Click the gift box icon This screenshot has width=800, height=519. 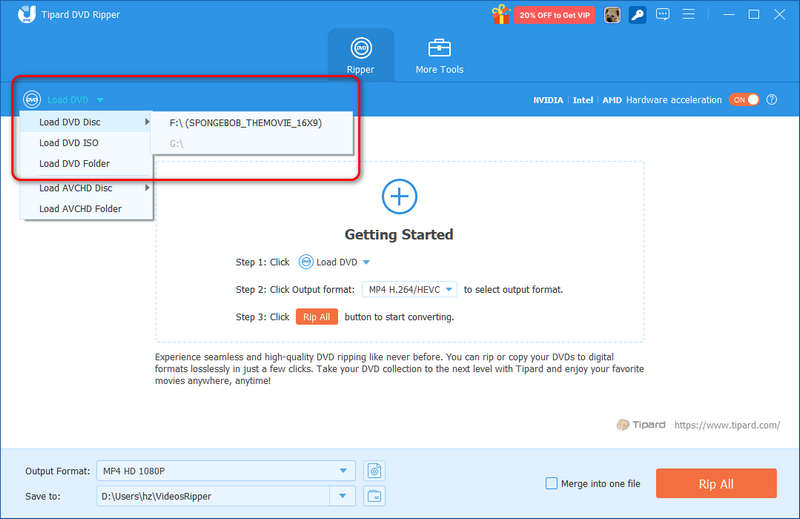coord(501,14)
